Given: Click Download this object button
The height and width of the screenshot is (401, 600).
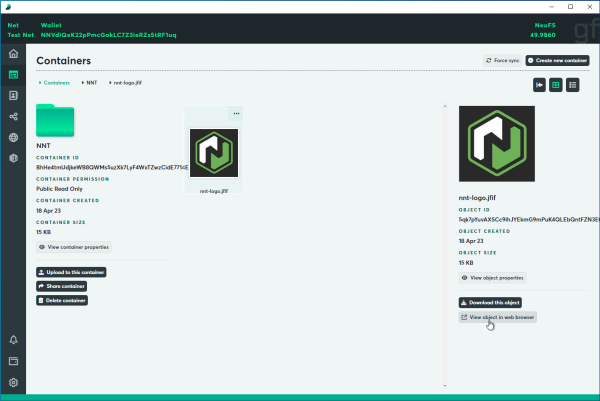Looking at the screenshot, I should coord(489,302).
